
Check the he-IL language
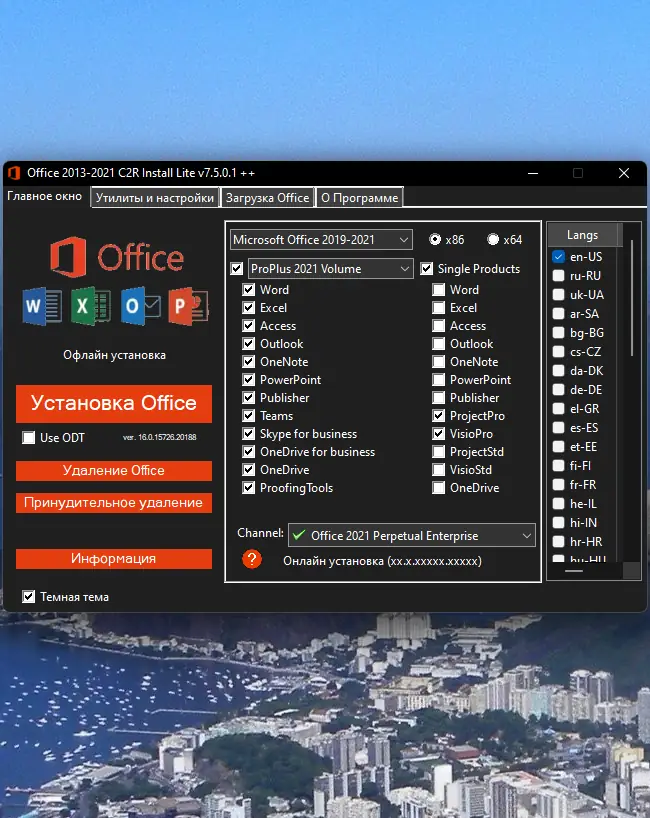(558, 503)
